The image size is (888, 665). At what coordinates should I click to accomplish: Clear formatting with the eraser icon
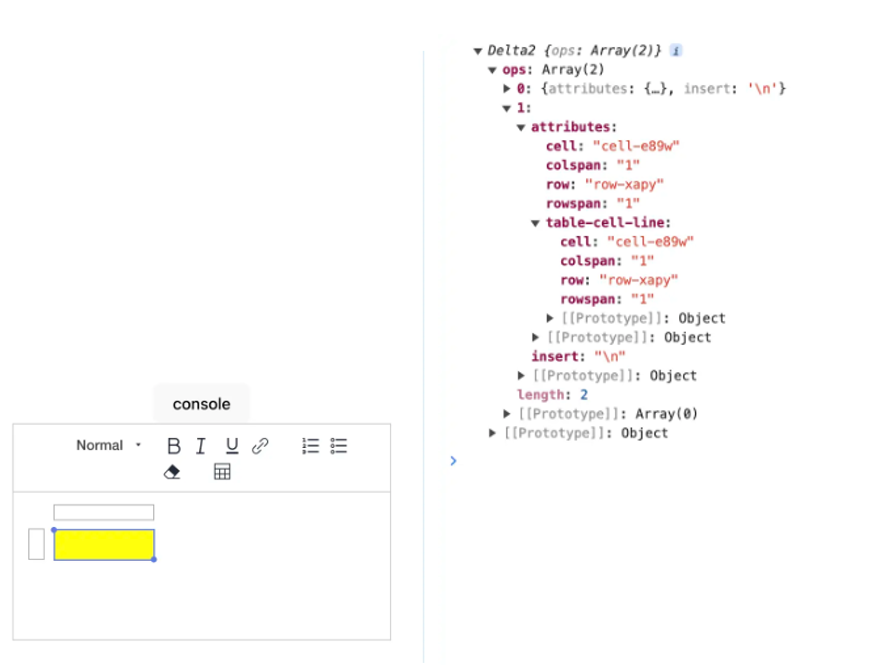click(172, 471)
